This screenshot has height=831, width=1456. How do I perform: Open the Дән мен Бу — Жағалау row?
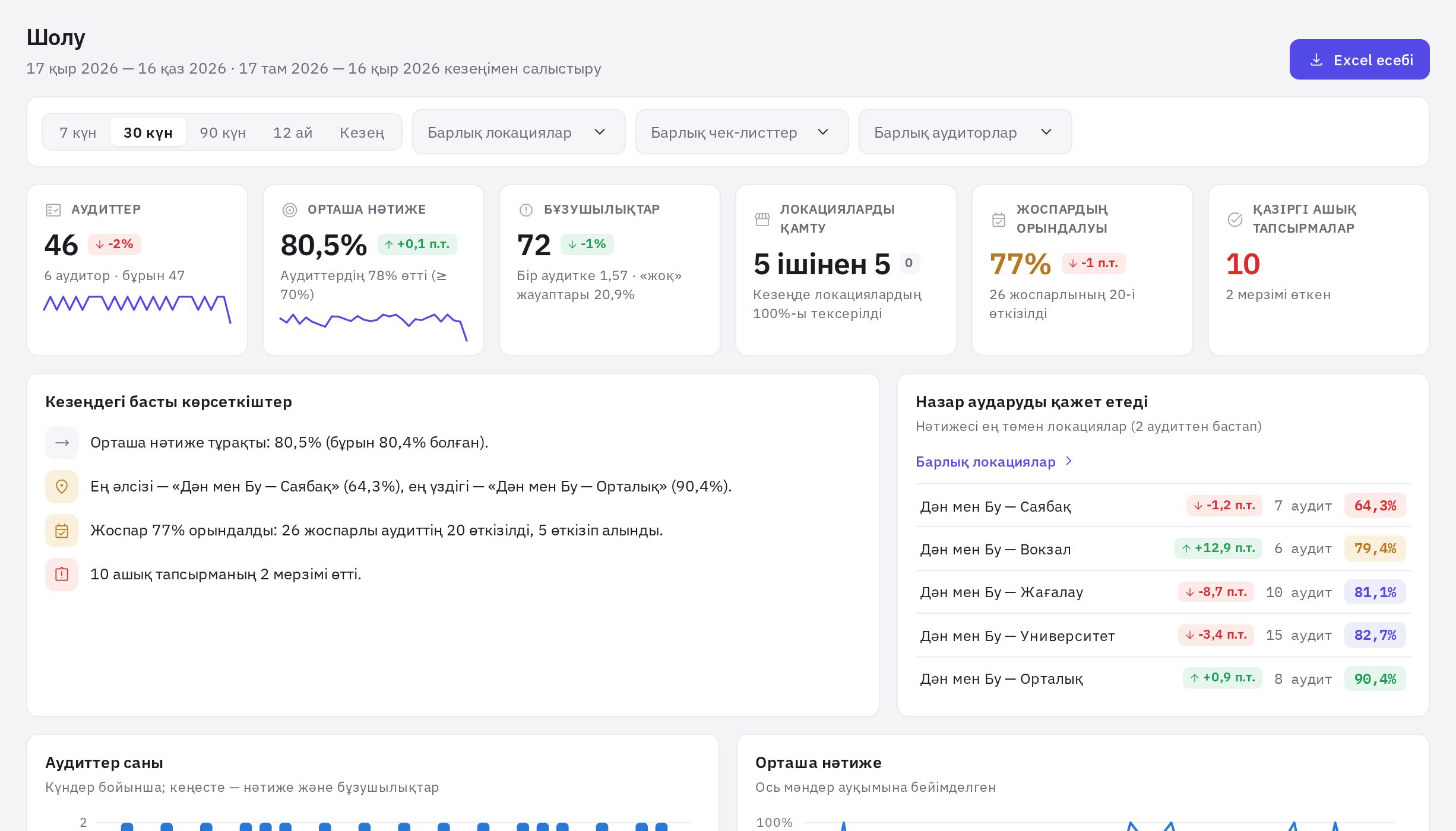(1163, 592)
